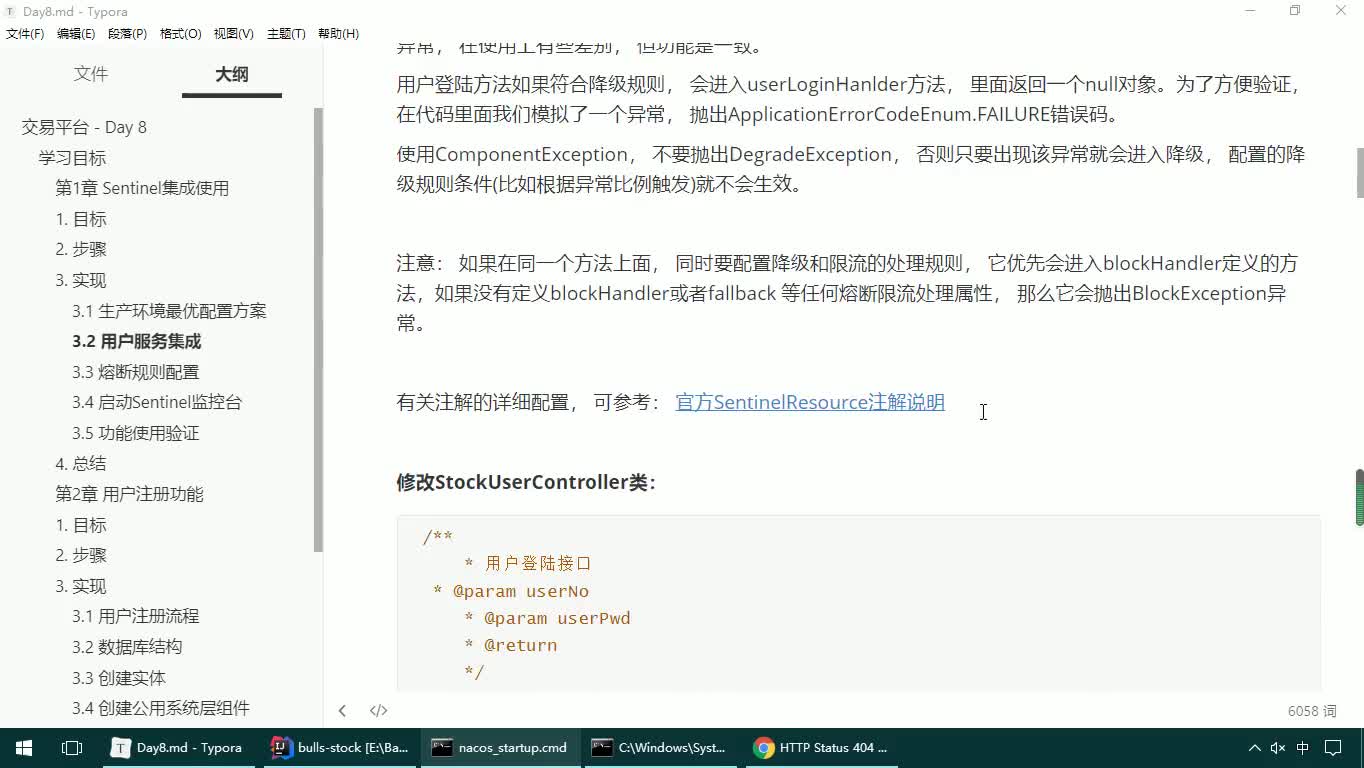
Task: Open the 主题(T) menu
Action: [286, 33]
